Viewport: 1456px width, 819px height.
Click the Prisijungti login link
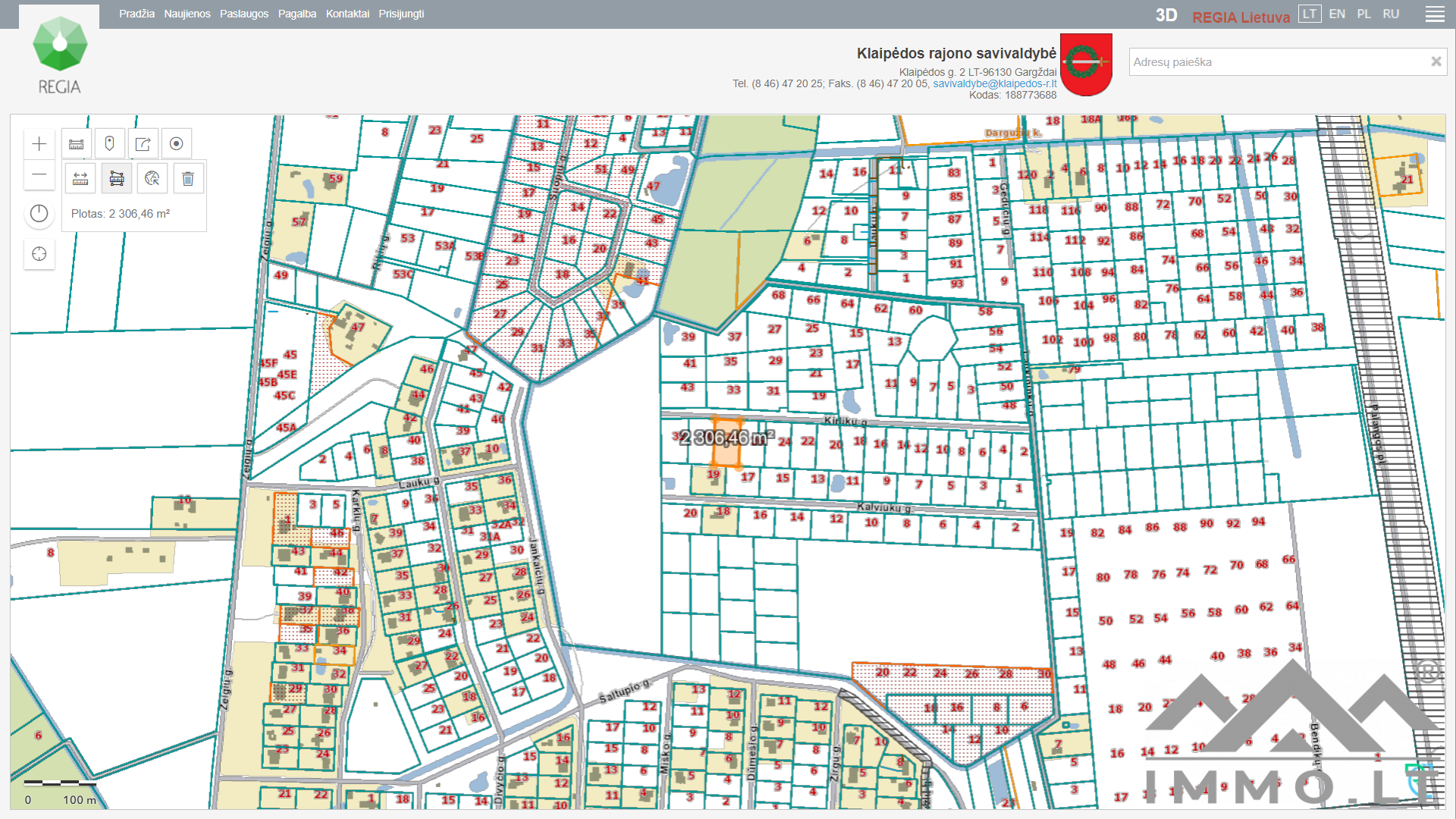click(401, 14)
